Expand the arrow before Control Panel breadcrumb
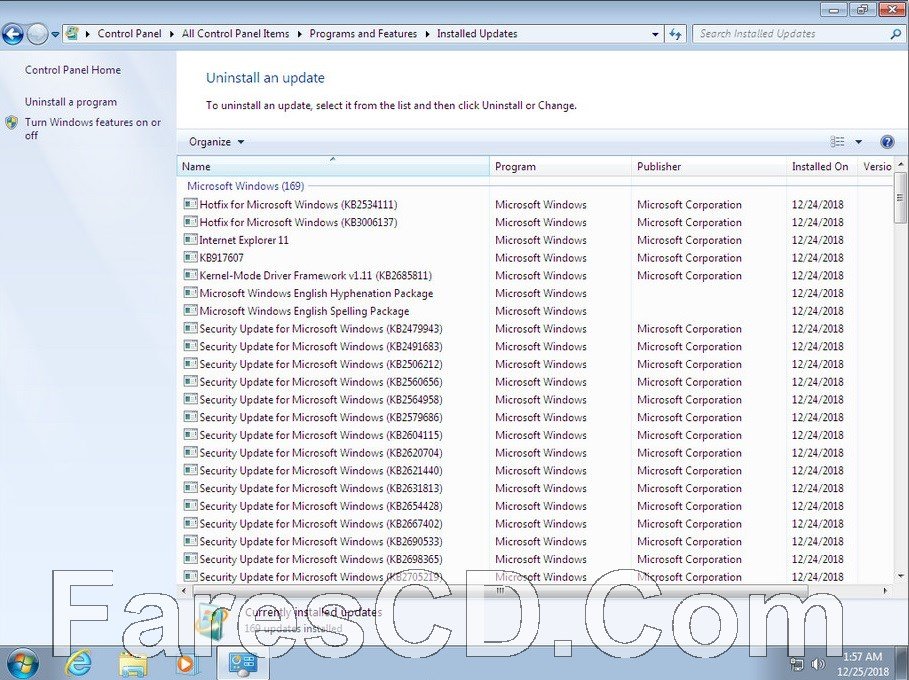Image resolution: width=909 pixels, height=680 pixels. pyautogui.click(x=88, y=34)
